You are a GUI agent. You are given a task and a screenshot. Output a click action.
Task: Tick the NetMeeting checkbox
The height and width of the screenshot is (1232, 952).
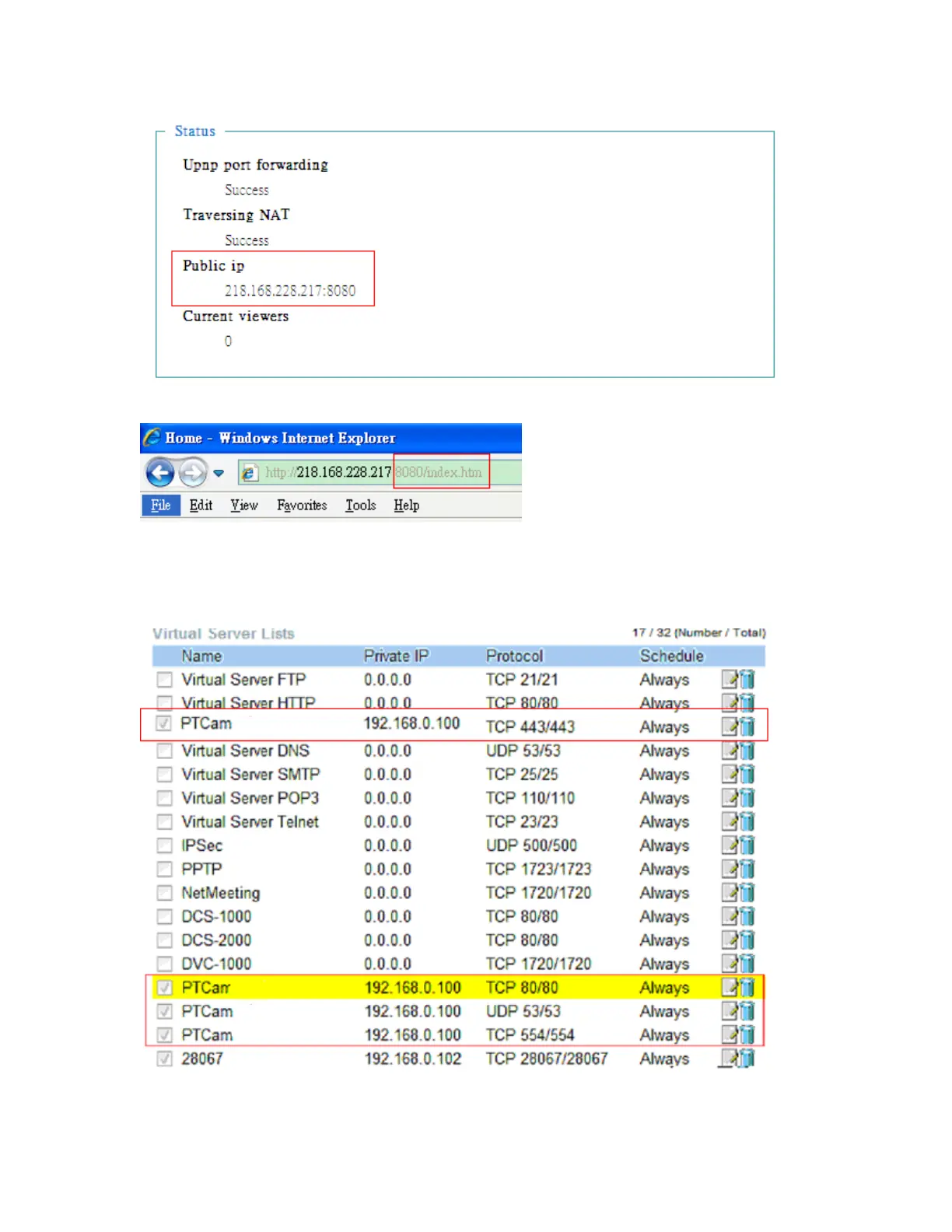pos(164,893)
